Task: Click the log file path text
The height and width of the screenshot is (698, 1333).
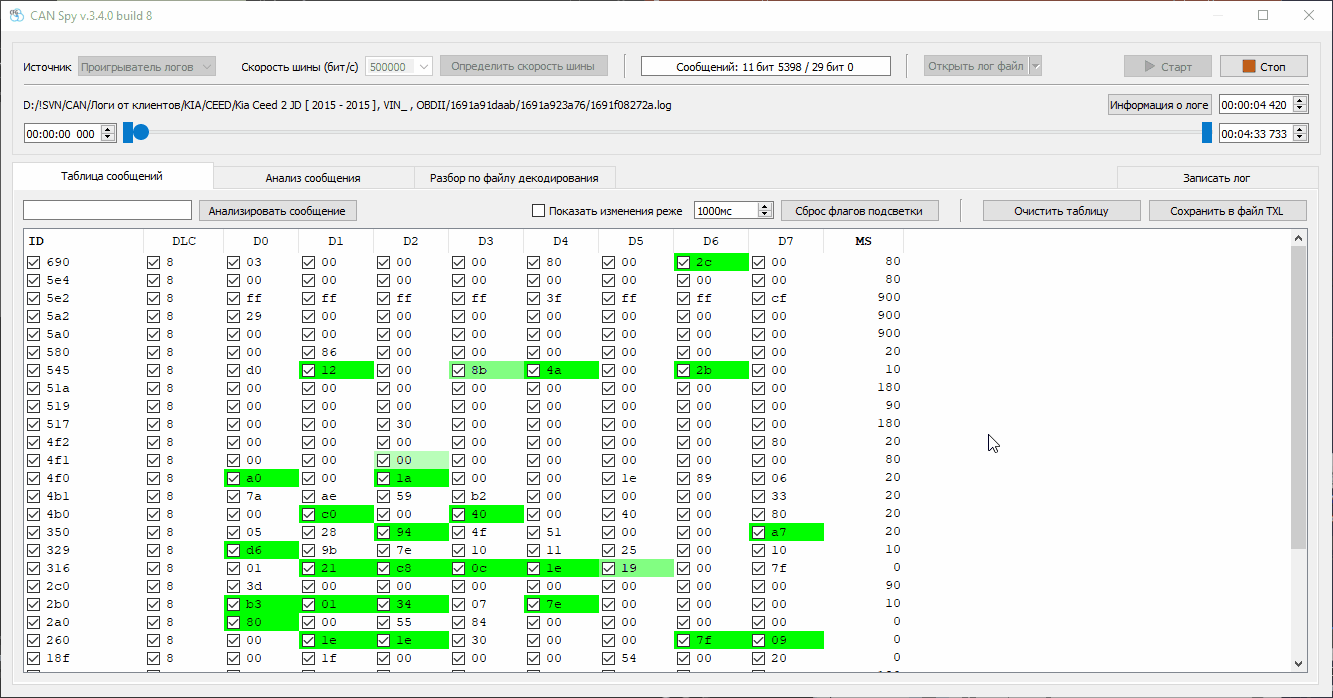Action: coord(347,104)
